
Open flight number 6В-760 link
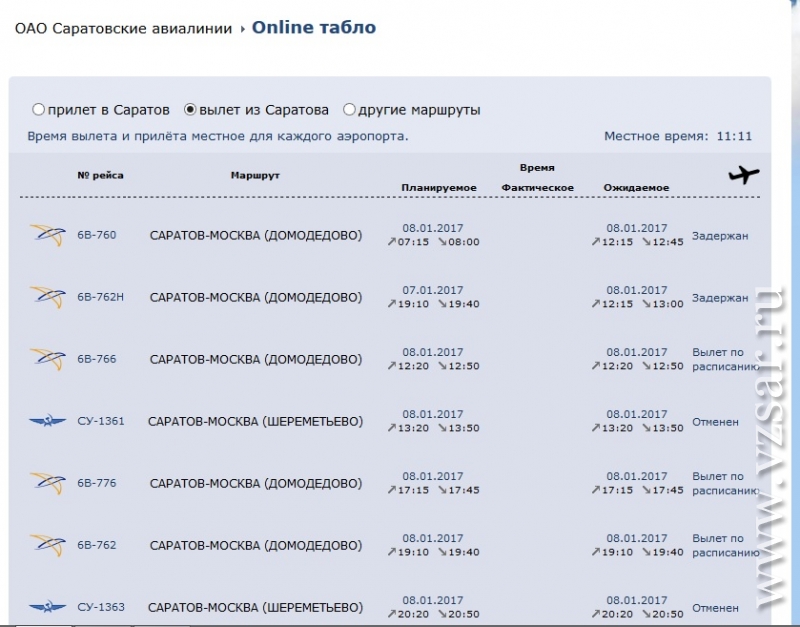coord(96,235)
